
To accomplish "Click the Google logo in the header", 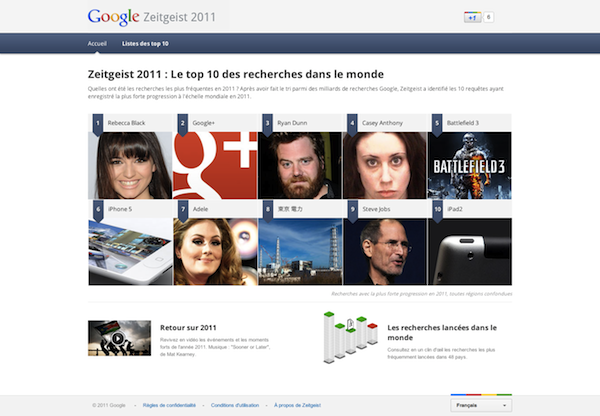I will (x=113, y=17).
